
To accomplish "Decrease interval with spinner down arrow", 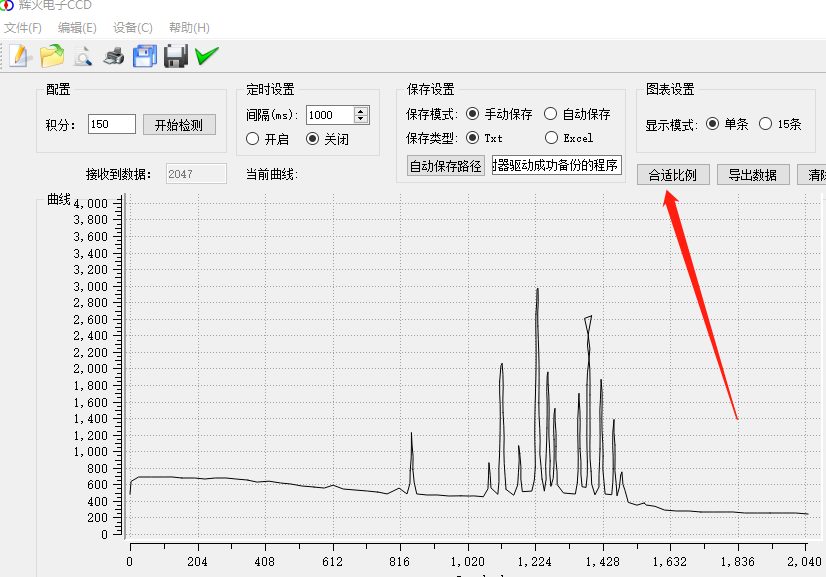I will point(361,119).
